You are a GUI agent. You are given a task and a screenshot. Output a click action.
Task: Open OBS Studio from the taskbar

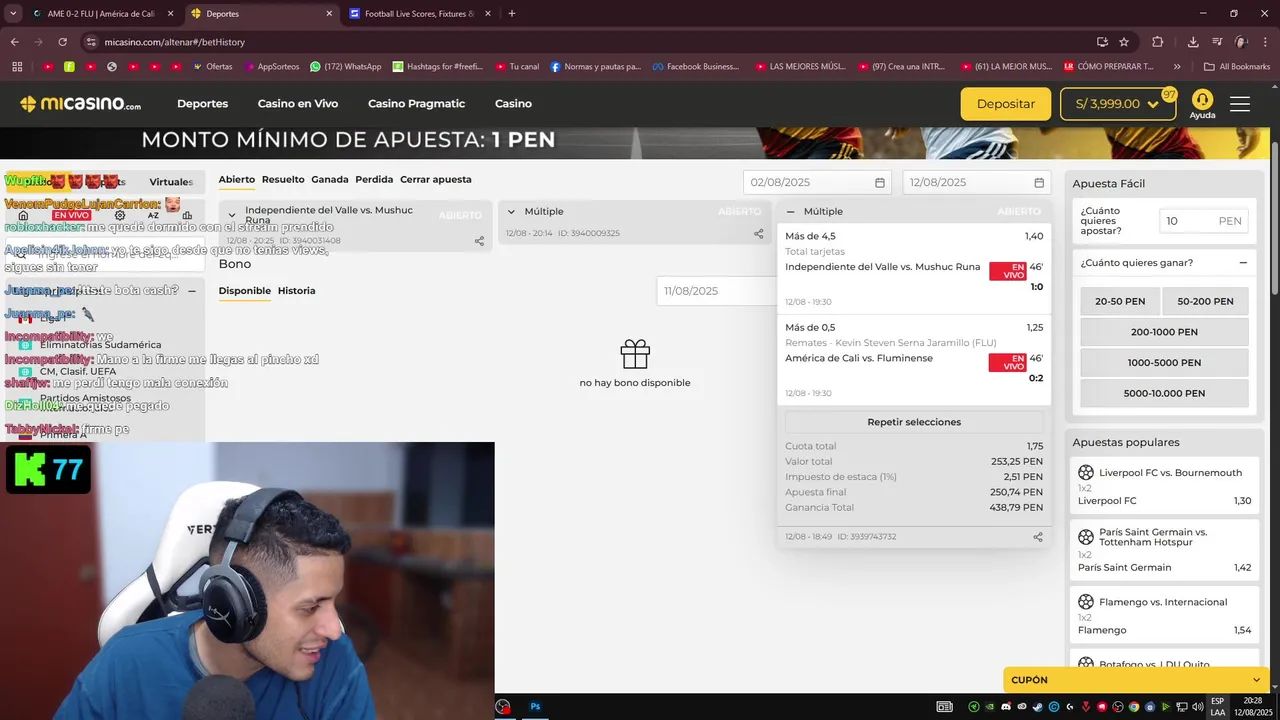[503, 706]
